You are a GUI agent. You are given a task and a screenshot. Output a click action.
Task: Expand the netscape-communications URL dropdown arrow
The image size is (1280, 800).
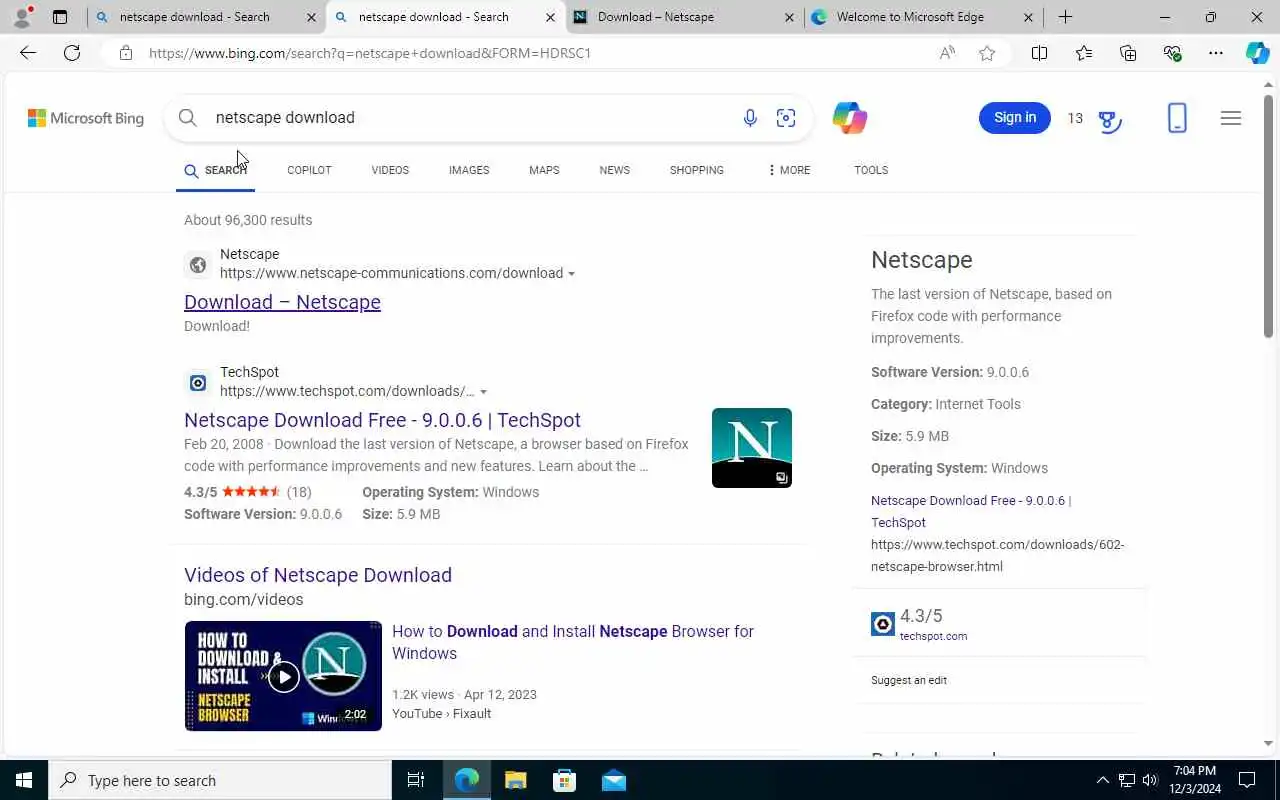coord(571,274)
